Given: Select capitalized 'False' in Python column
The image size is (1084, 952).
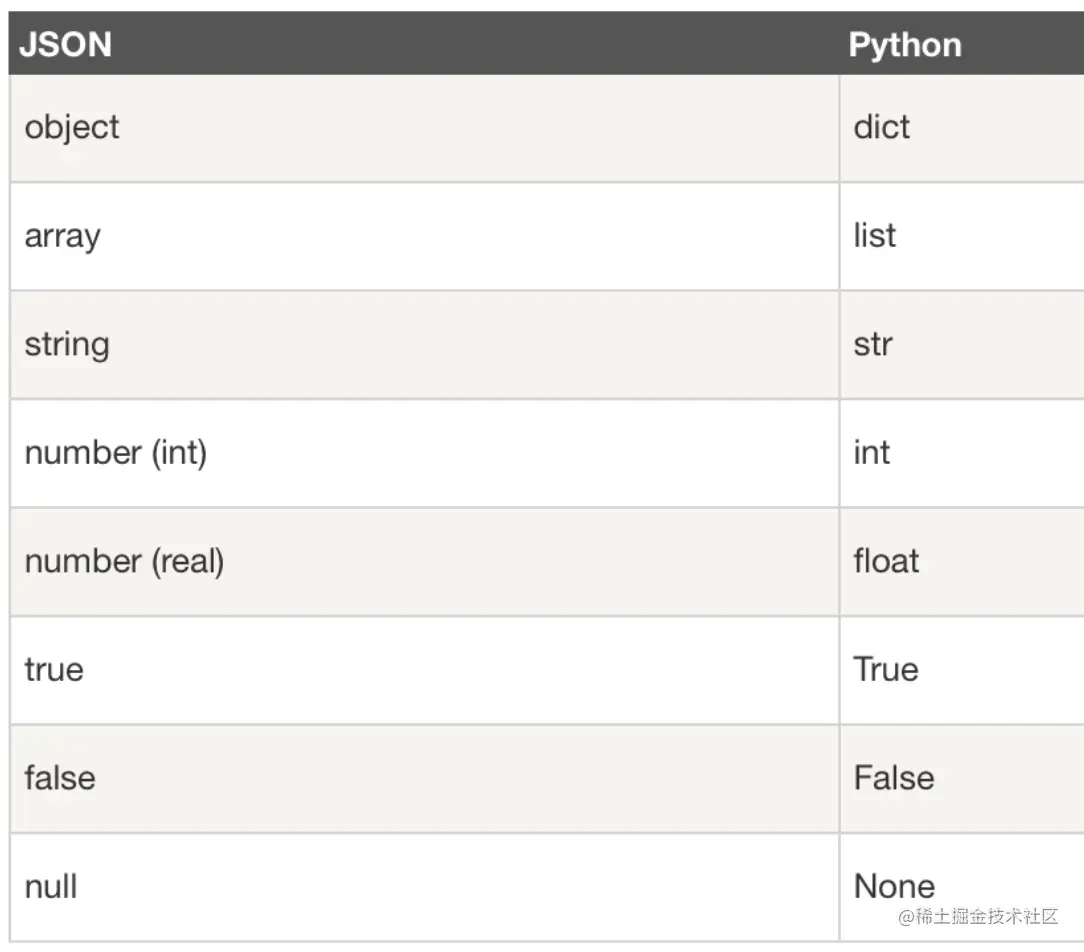Looking at the screenshot, I should point(894,778).
